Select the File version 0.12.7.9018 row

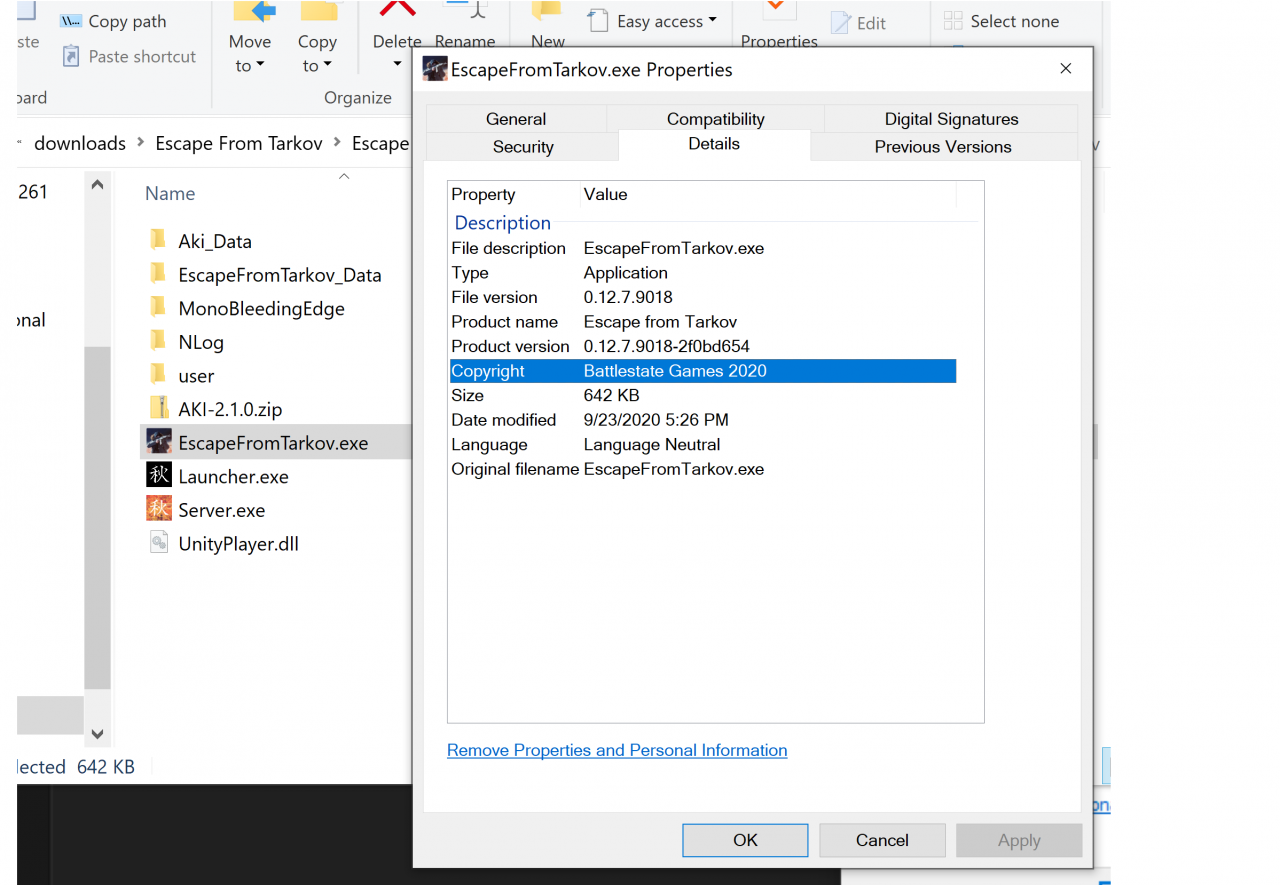coord(703,297)
